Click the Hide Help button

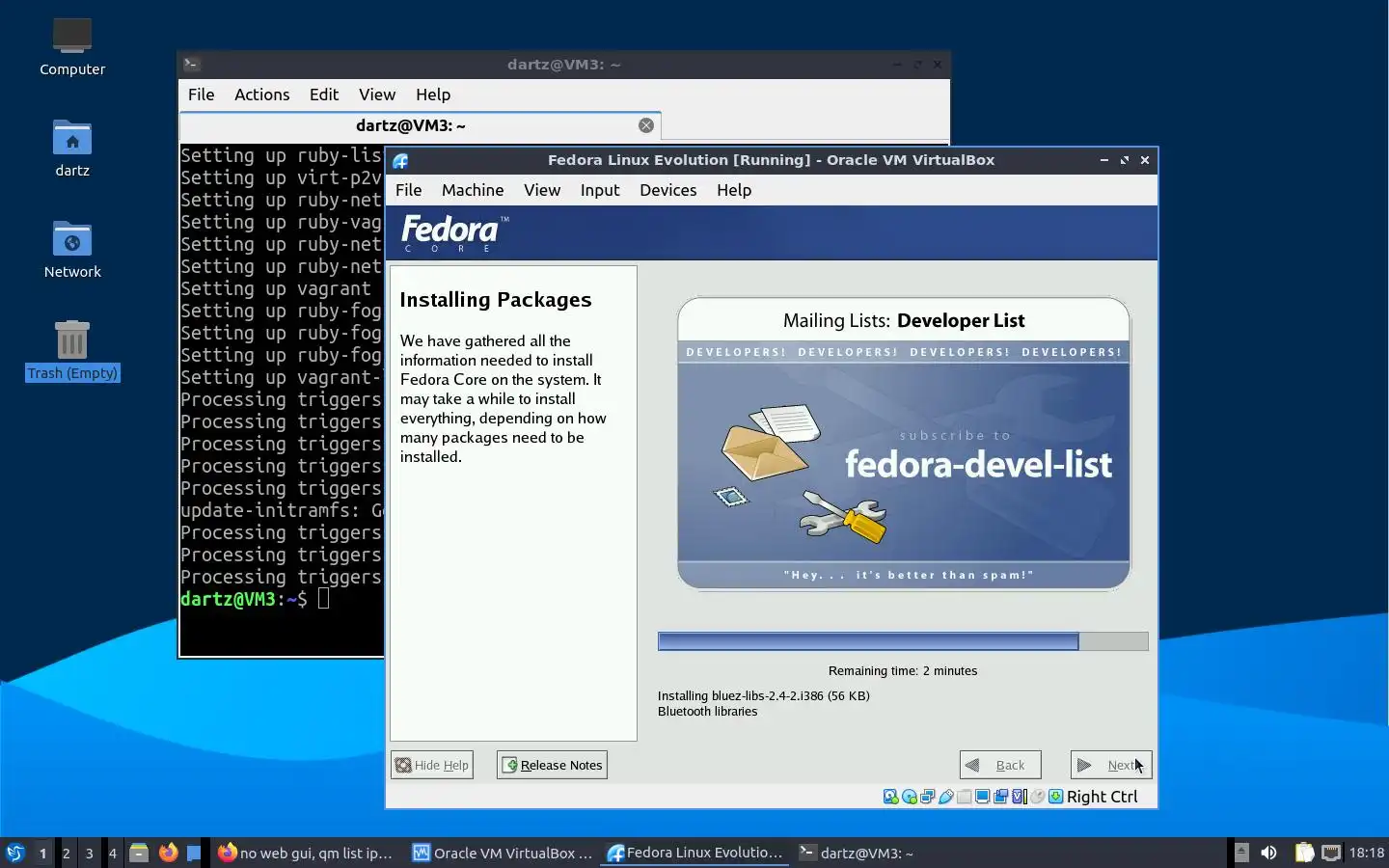click(x=432, y=765)
